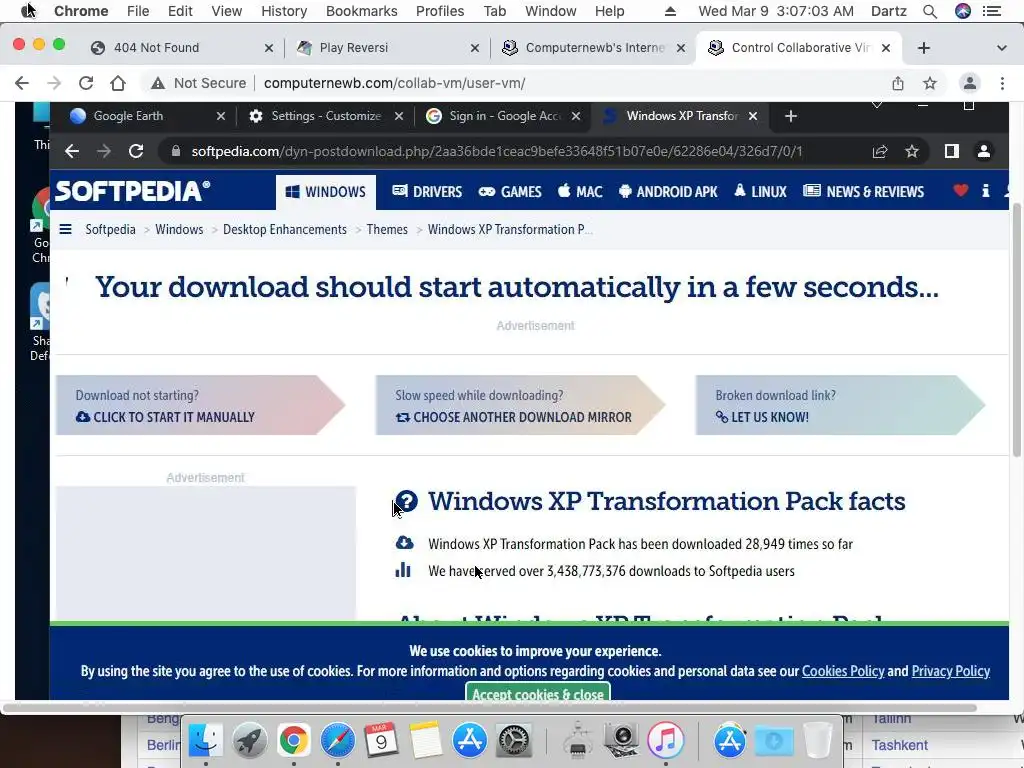Switch to the Play Reversi tab
The width and height of the screenshot is (1024, 768).
point(387,48)
